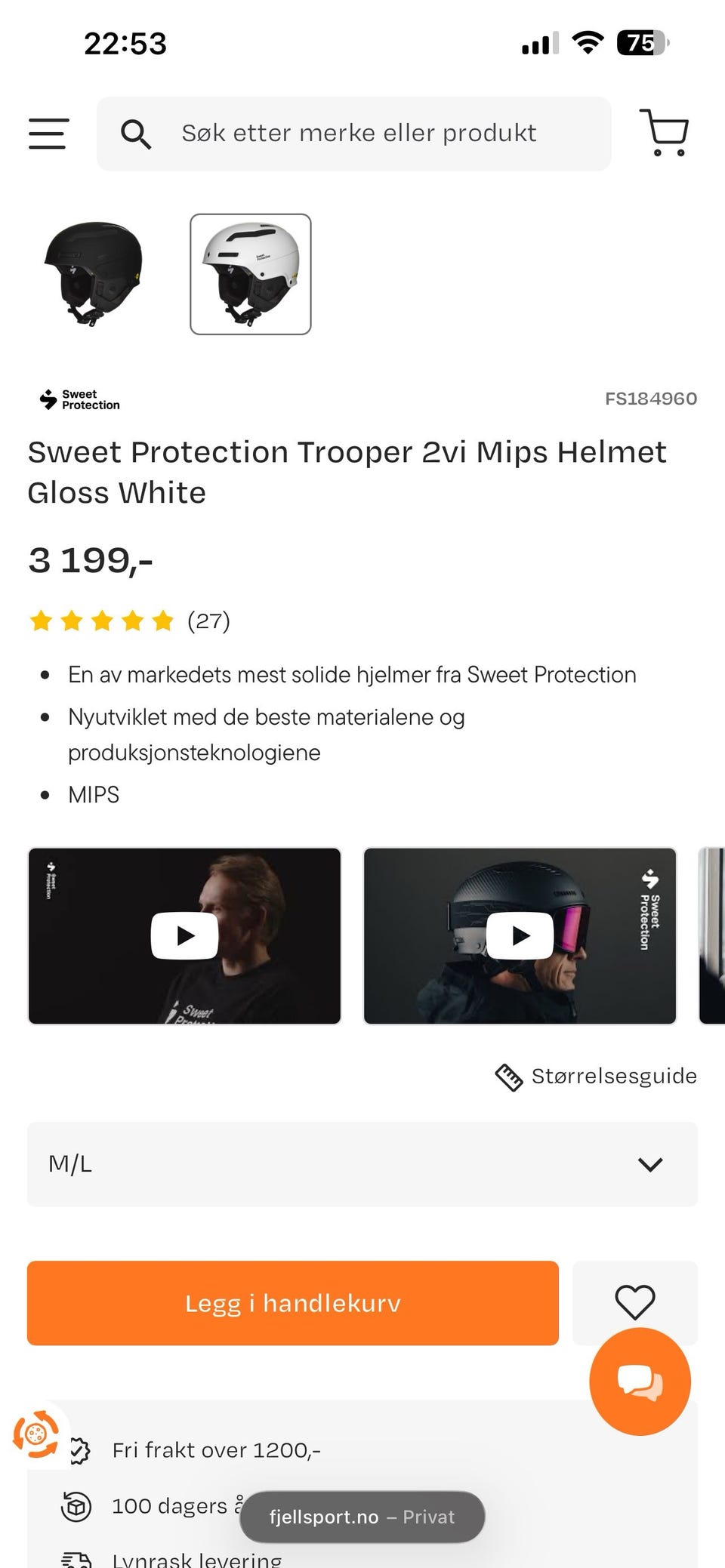Open the live chat bubble
Screen dimensions: 725x1568
[x=640, y=1382]
